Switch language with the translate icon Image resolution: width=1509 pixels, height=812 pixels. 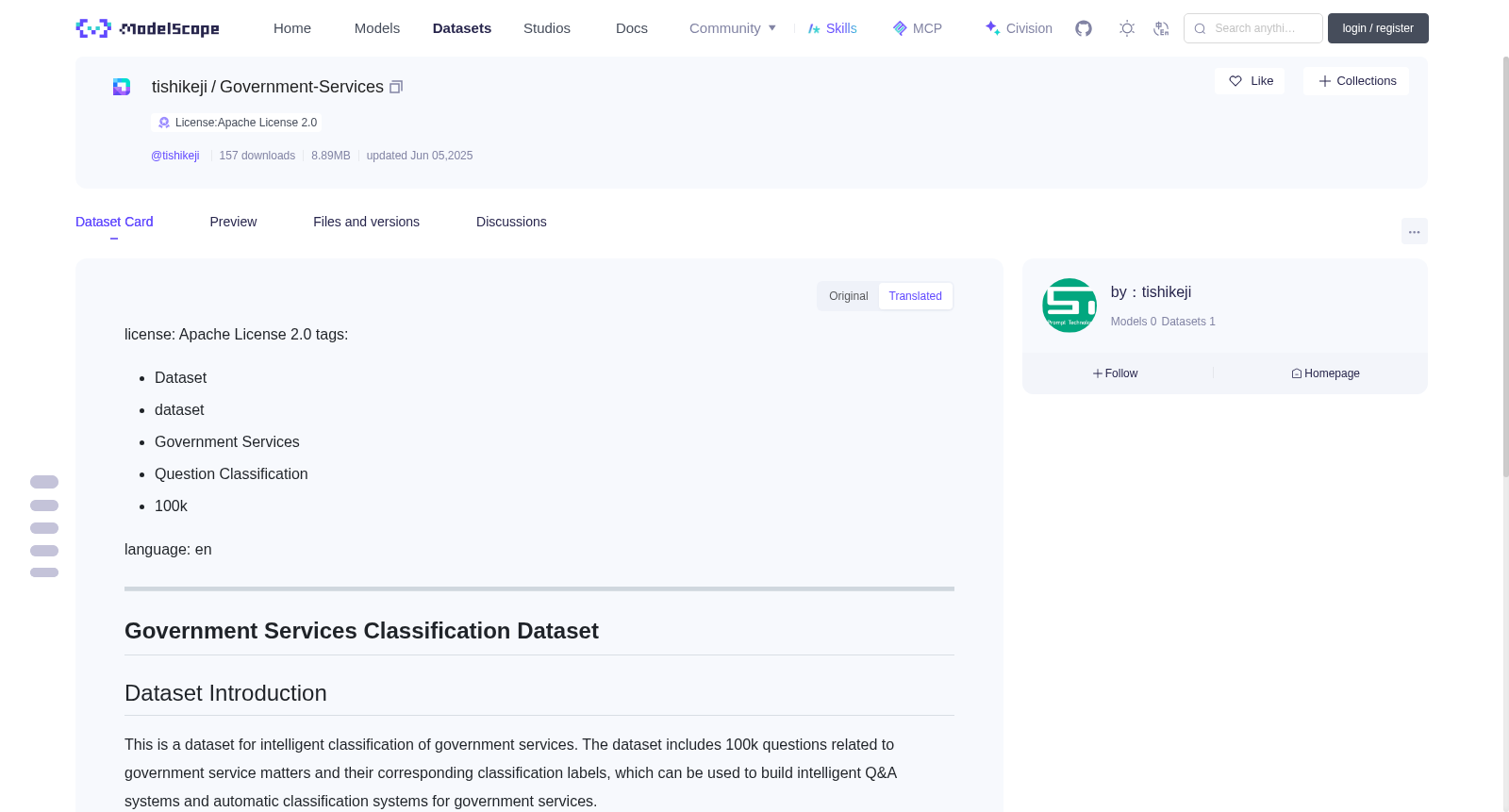(1161, 28)
